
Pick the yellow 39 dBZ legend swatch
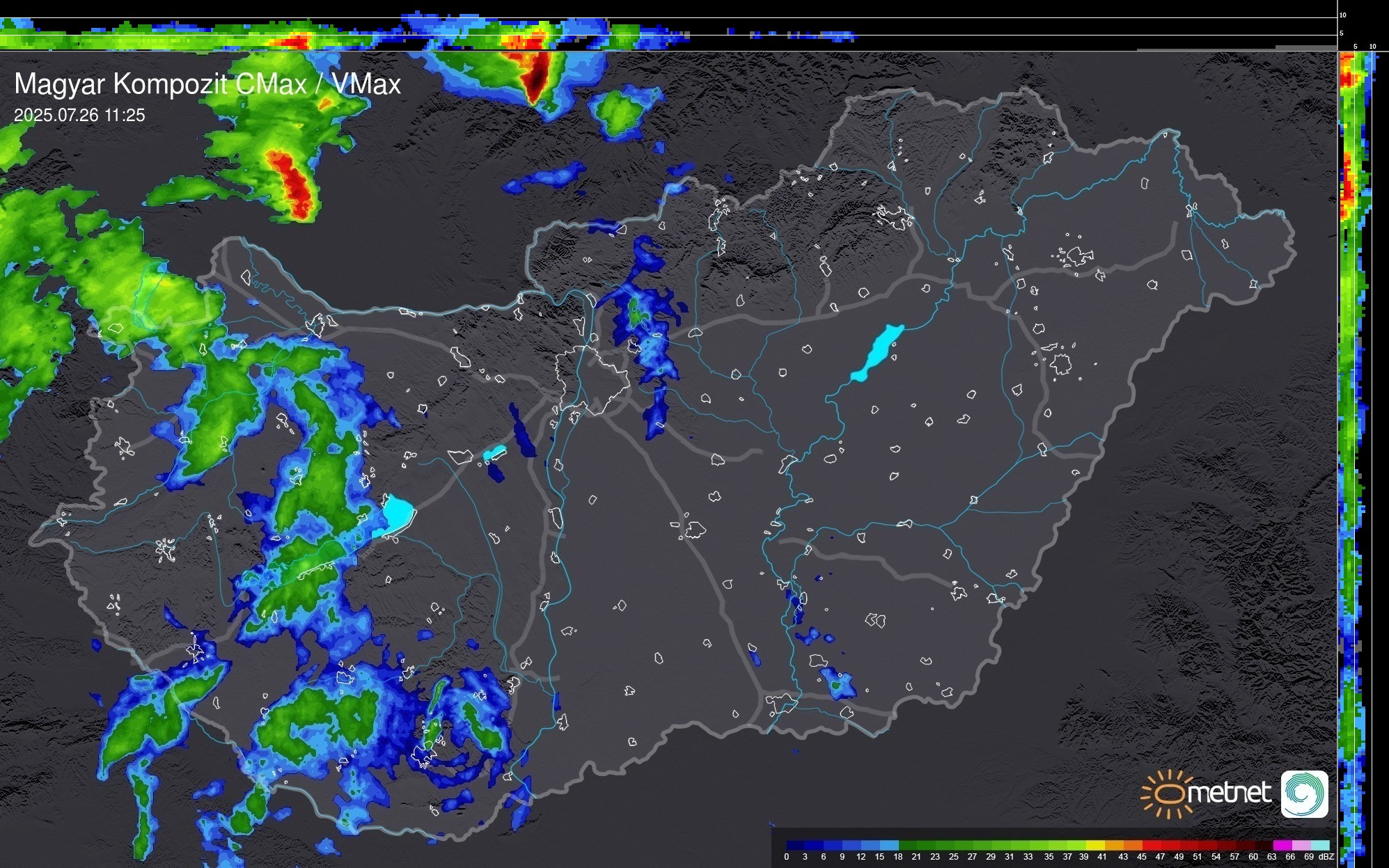tap(1095, 846)
